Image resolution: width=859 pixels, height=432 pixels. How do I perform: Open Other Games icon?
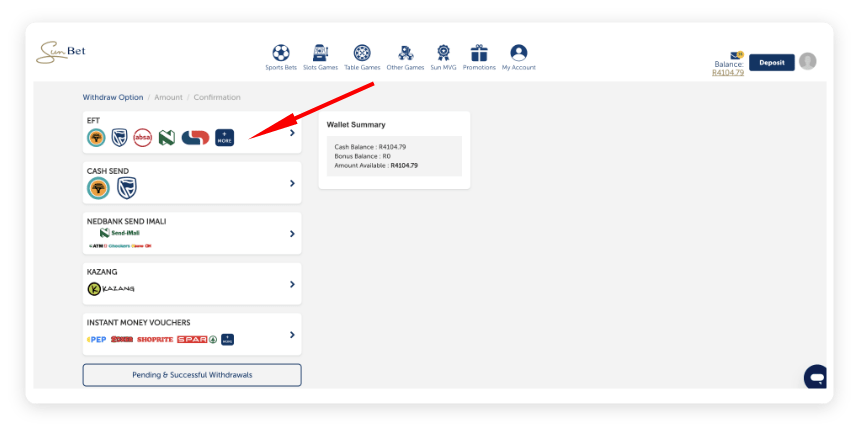(x=405, y=53)
